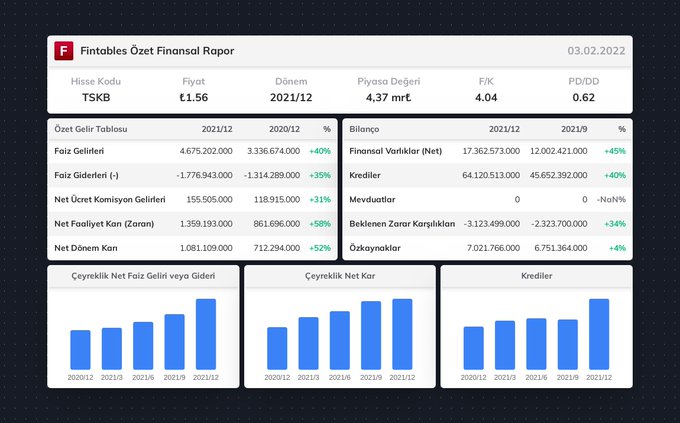Click the Finansal Varlıklar (Net) row label
Screen dimensions: 680x423
point(396,151)
